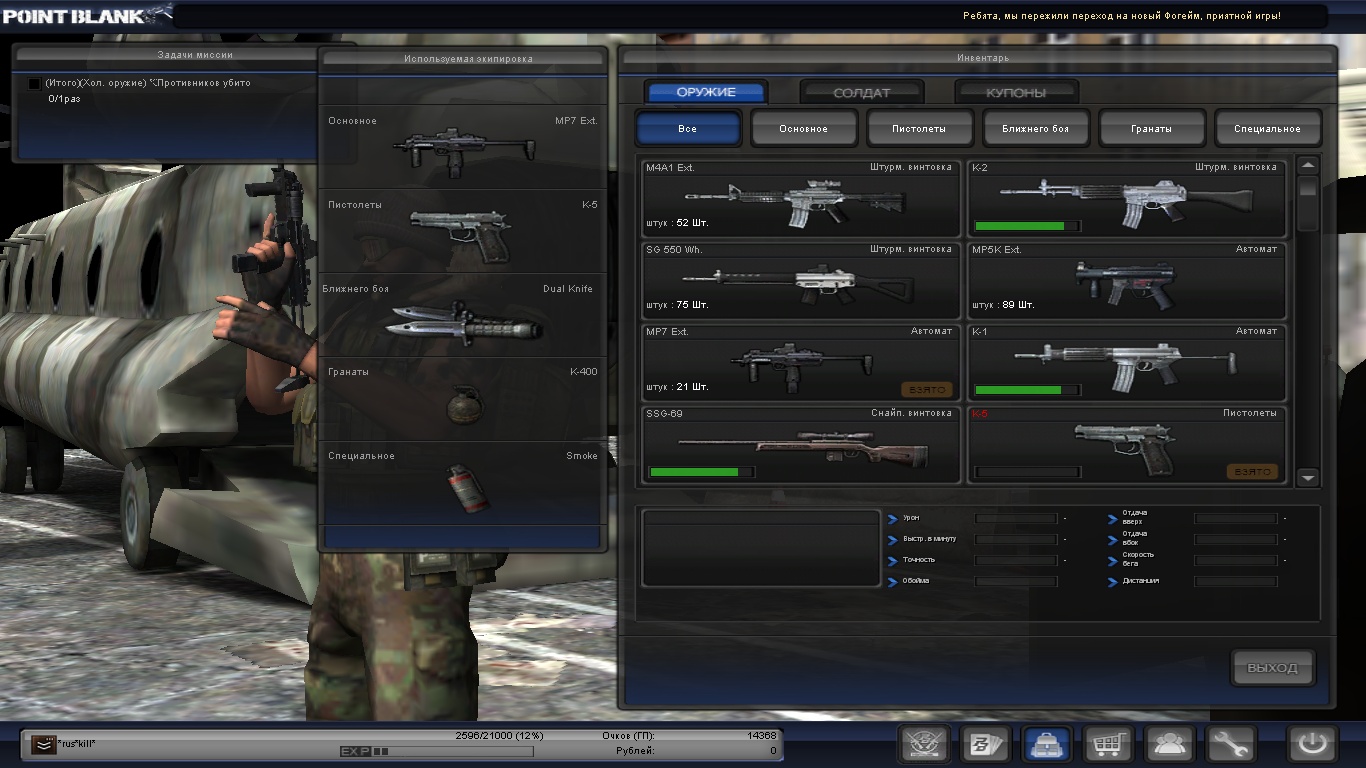The width and height of the screenshot is (1366, 768).
Task: Click equipped Dual Knife melee slot
Action: pos(463,316)
